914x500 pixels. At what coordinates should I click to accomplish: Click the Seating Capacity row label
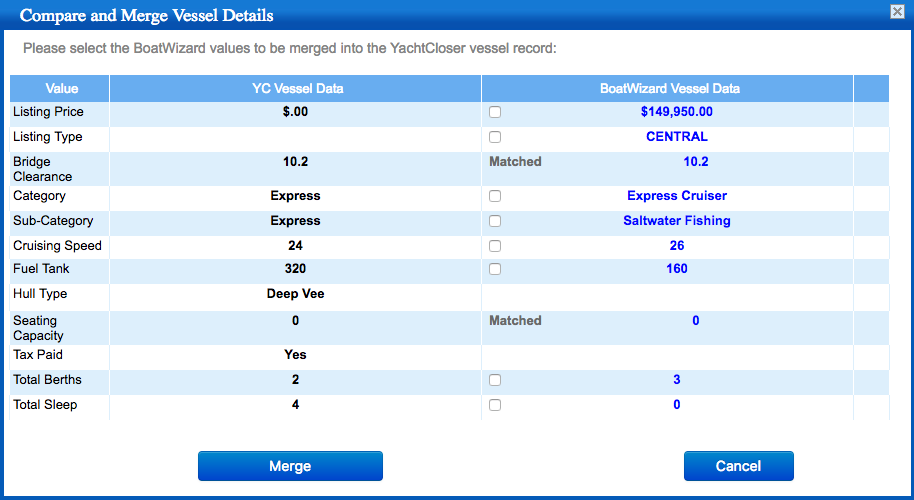click(38, 328)
